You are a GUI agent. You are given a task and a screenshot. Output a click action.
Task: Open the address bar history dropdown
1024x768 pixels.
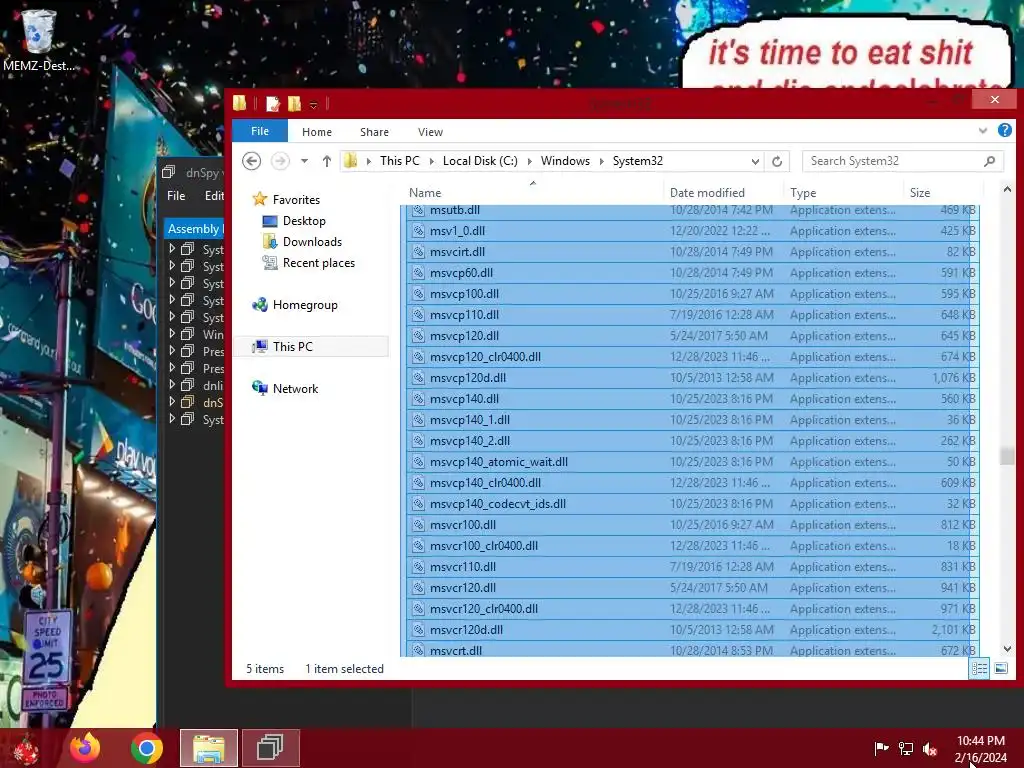tap(755, 161)
